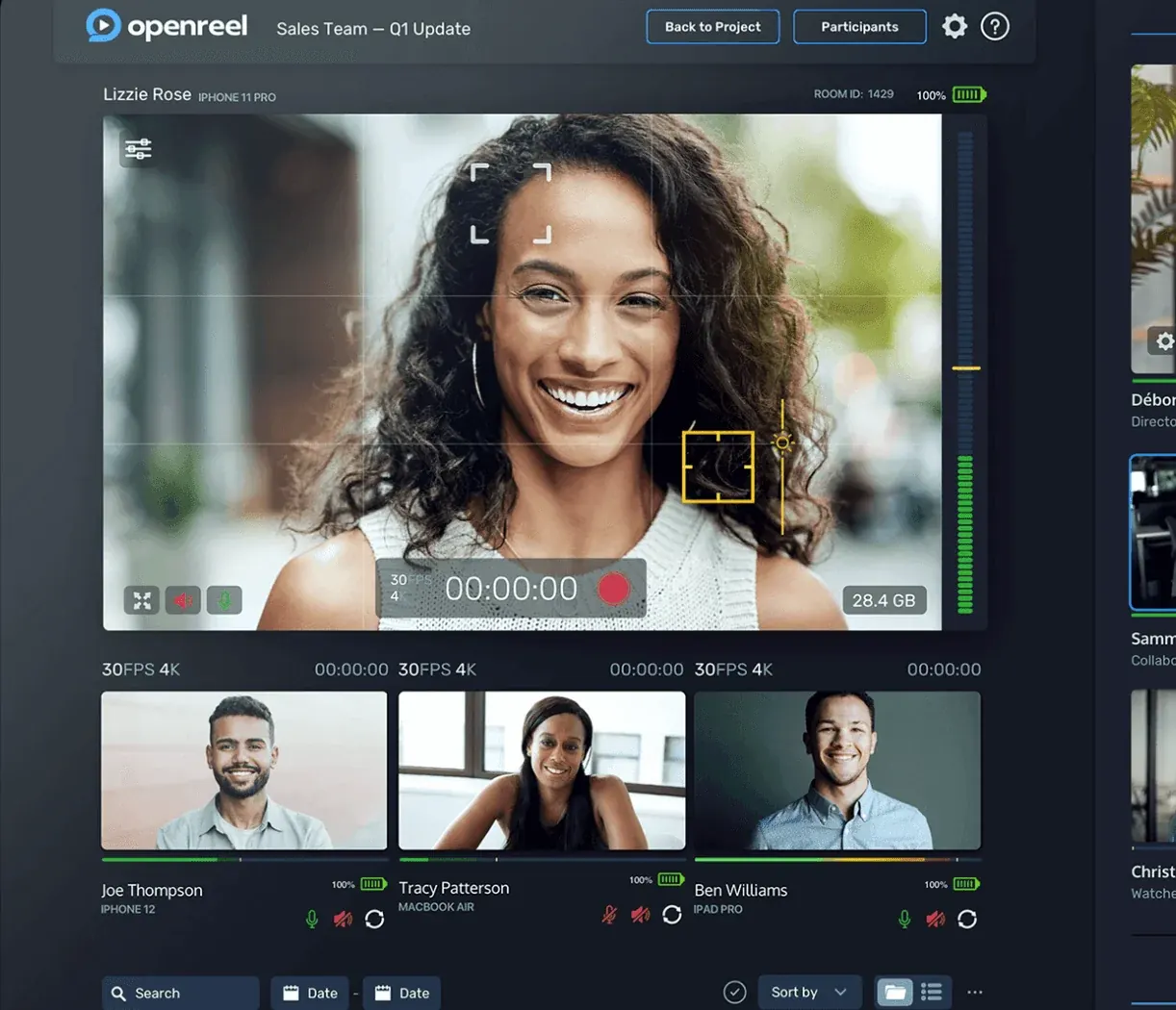Click the green audio level meter
1176x1010 pixels.
(965, 534)
